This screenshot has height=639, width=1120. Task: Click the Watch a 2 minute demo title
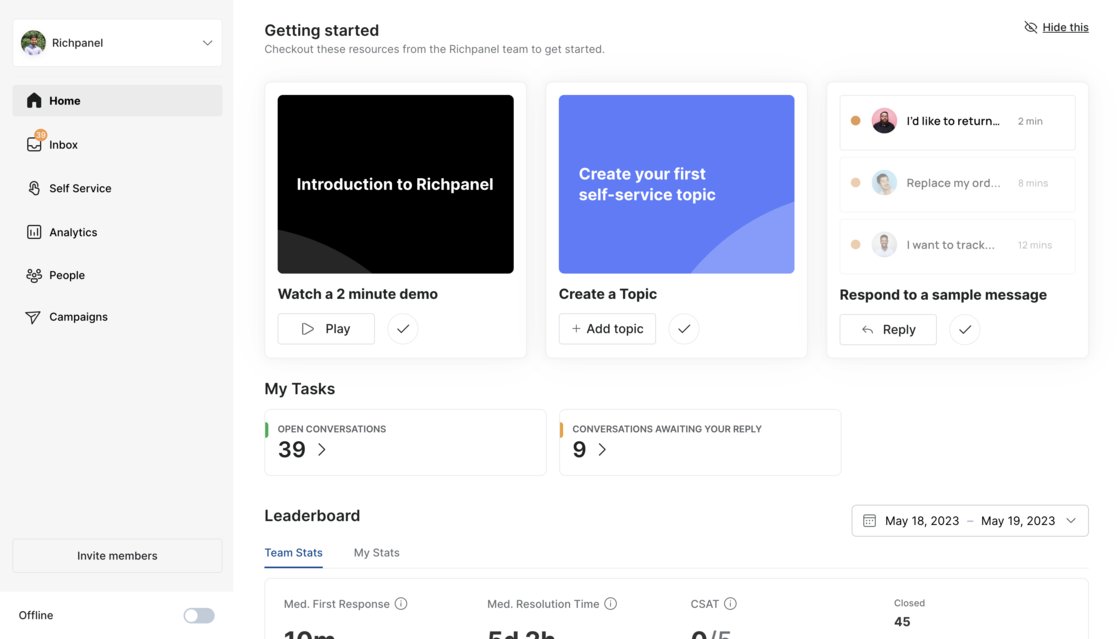pos(357,294)
